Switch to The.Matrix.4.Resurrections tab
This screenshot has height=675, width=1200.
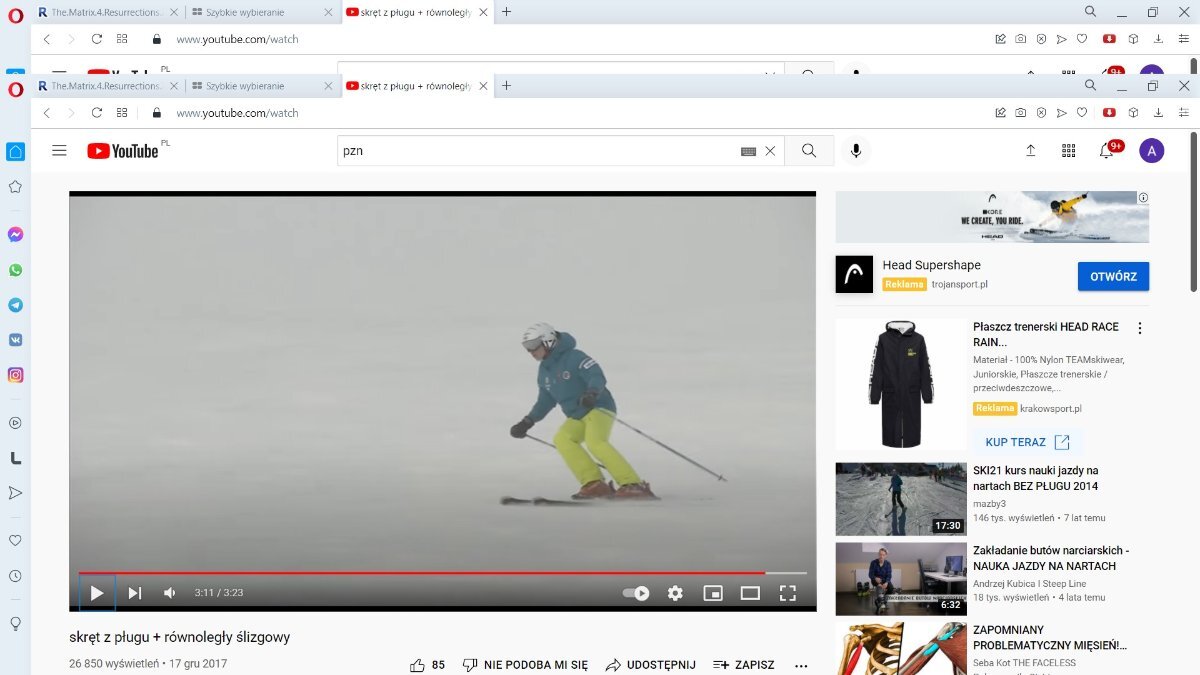(105, 86)
